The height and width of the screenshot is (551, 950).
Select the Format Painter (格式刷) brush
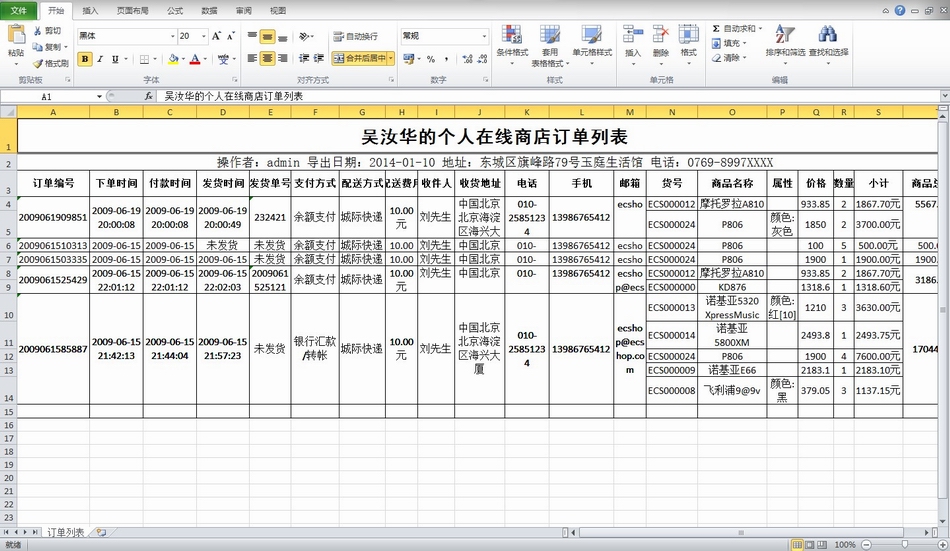pyautogui.click(x=38, y=63)
